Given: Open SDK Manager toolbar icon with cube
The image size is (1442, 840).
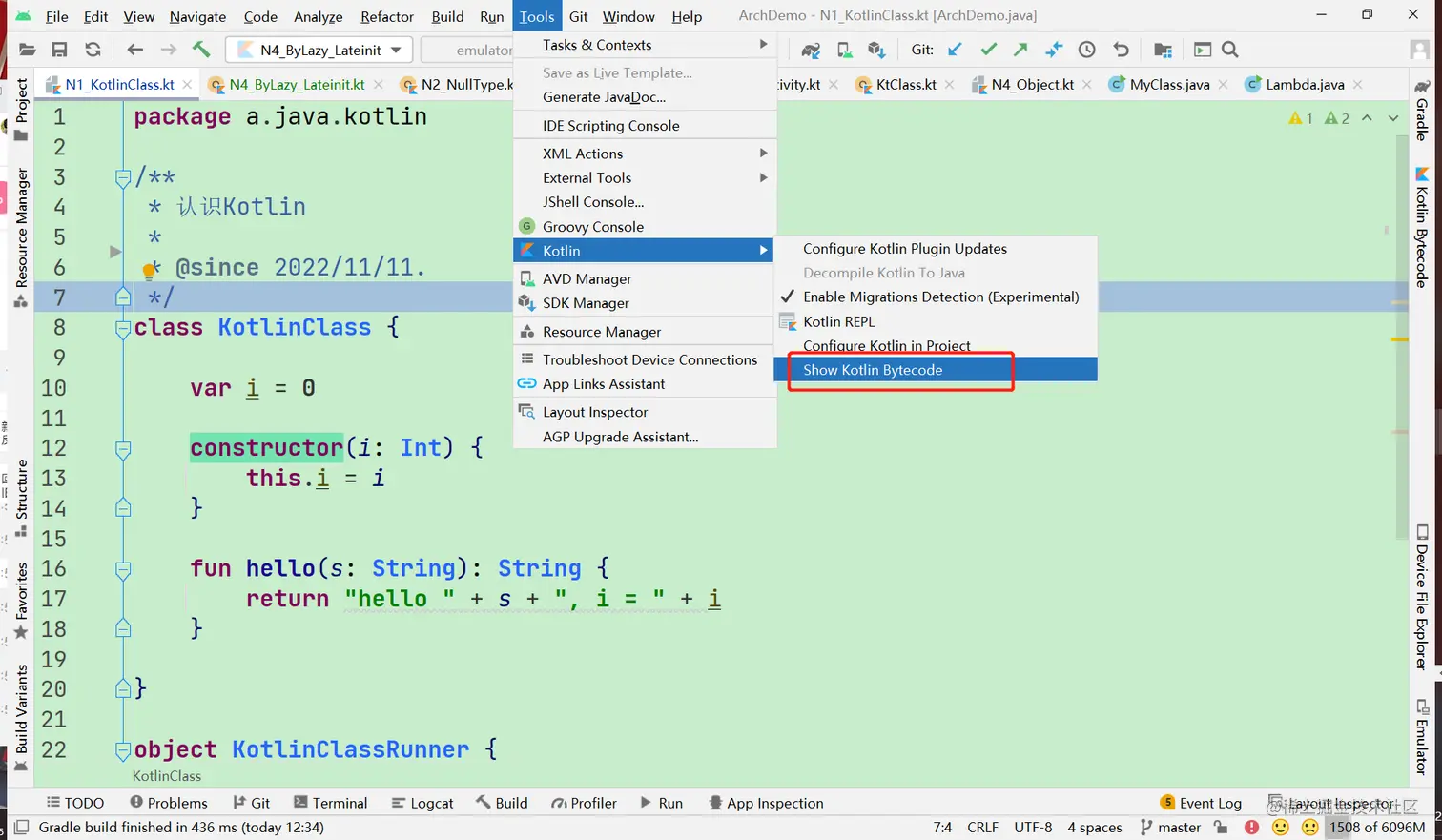Looking at the screenshot, I should 876,50.
